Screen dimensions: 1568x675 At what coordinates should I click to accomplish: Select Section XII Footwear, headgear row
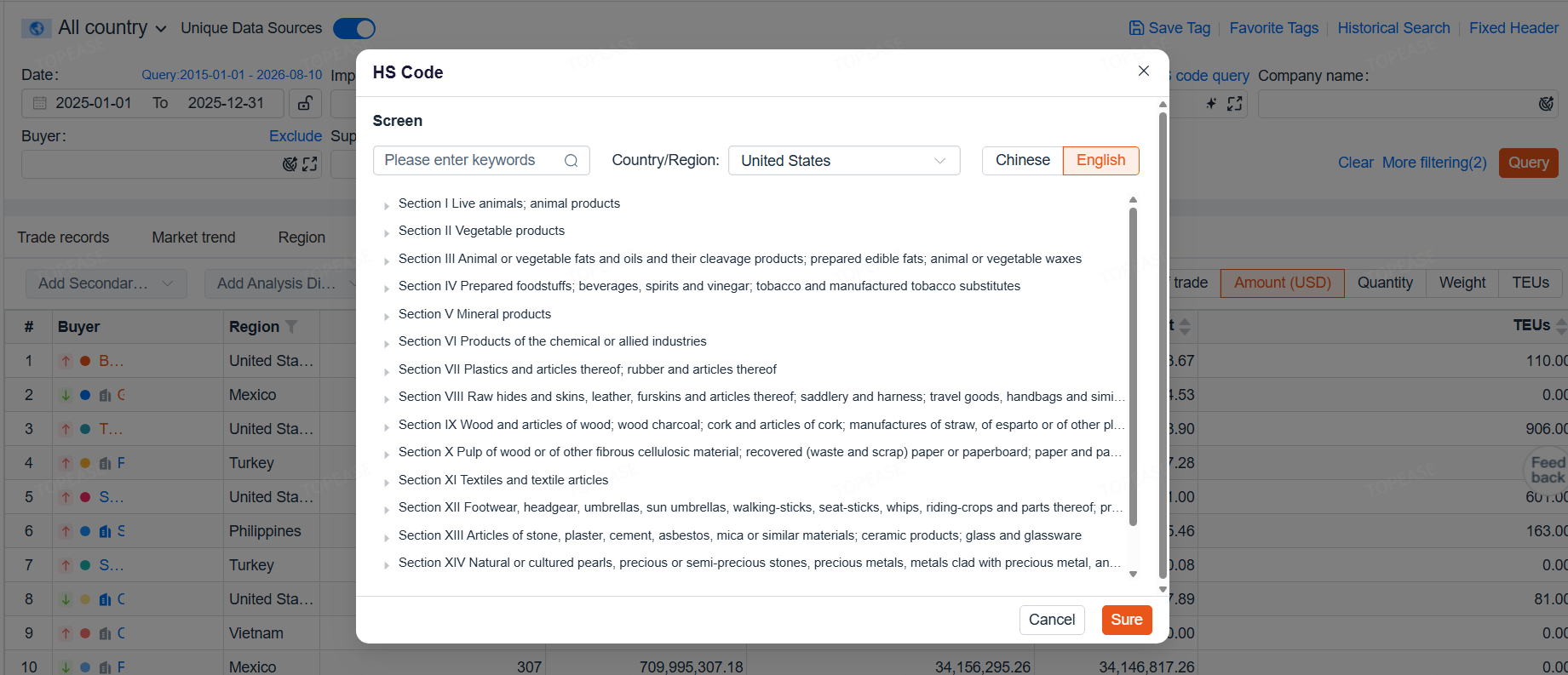(x=761, y=507)
